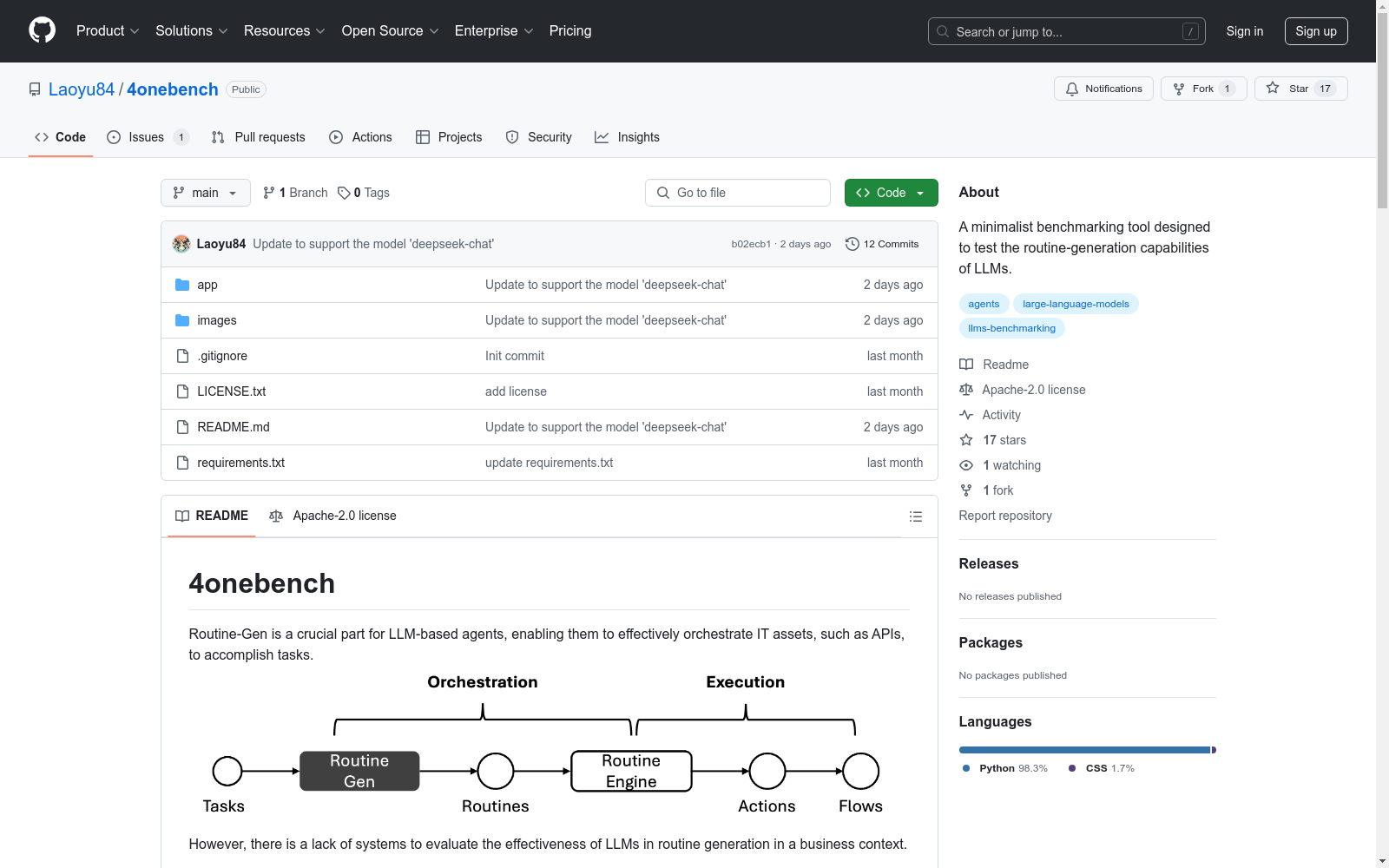The image size is (1389, 868).
Task: Click the branch icon beside 1 Branch
Action: click(x=269, y=193)
